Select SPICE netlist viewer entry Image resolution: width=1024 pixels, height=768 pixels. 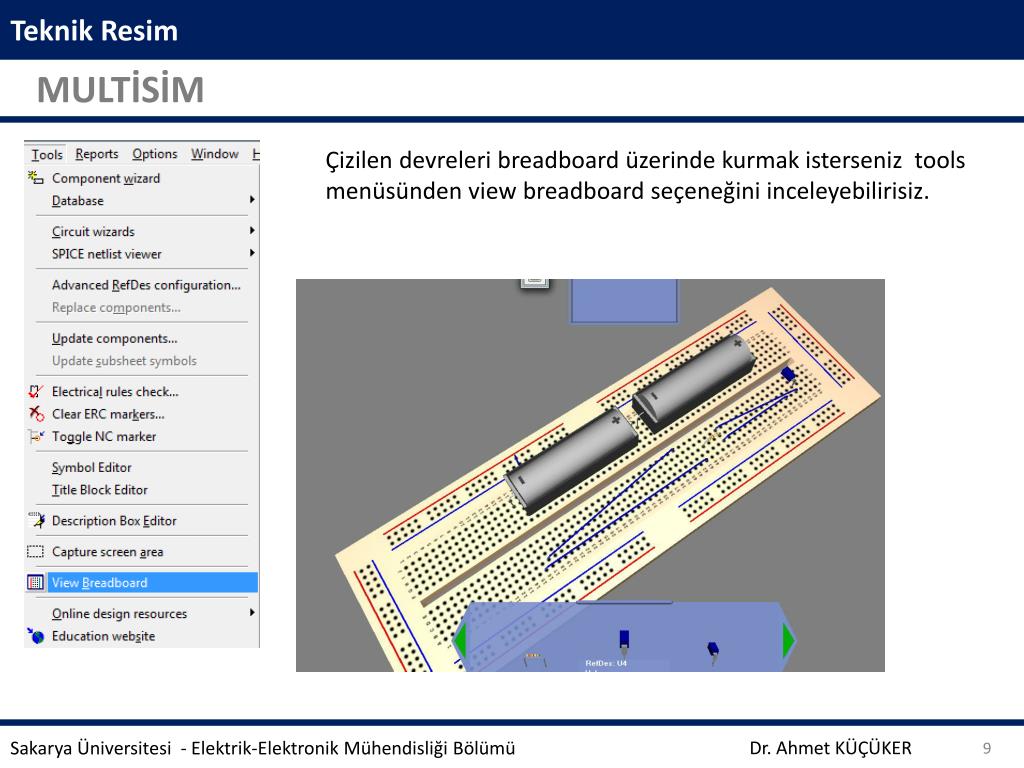click(106, 254)
